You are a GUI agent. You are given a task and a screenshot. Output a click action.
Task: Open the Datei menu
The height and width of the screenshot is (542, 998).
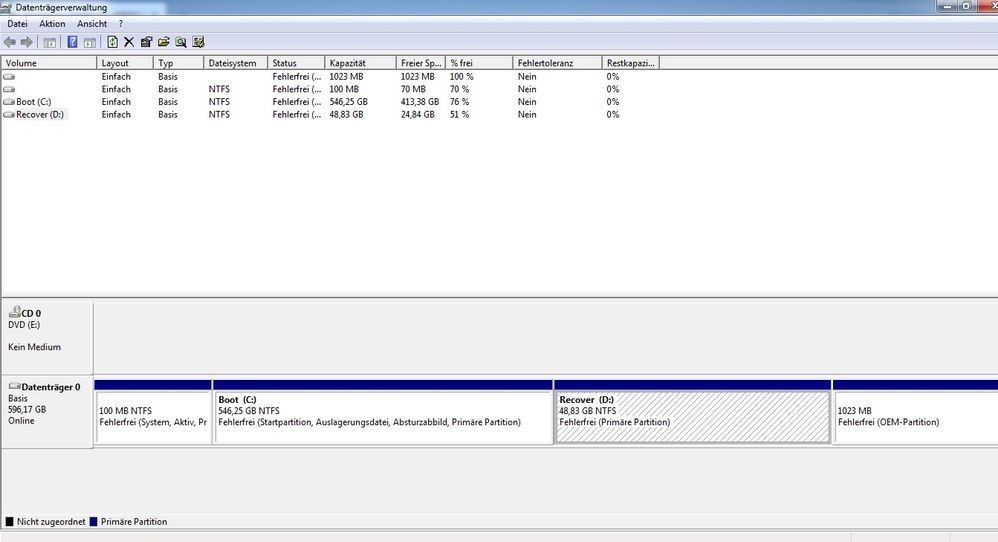point(17,24)
